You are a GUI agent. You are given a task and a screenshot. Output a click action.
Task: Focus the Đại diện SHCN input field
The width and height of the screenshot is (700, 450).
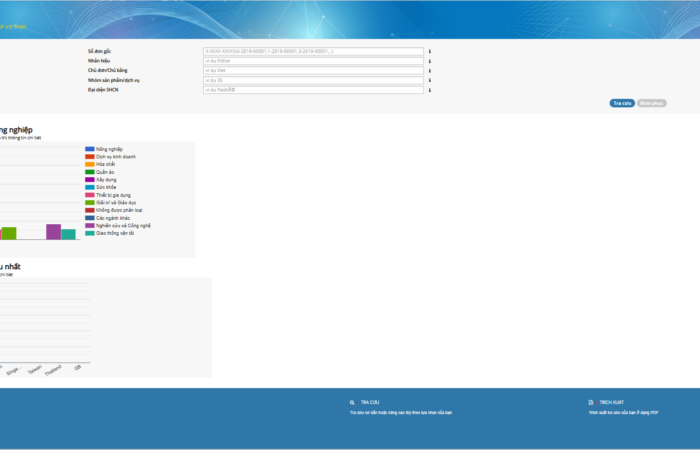click(x=313, y=90)
